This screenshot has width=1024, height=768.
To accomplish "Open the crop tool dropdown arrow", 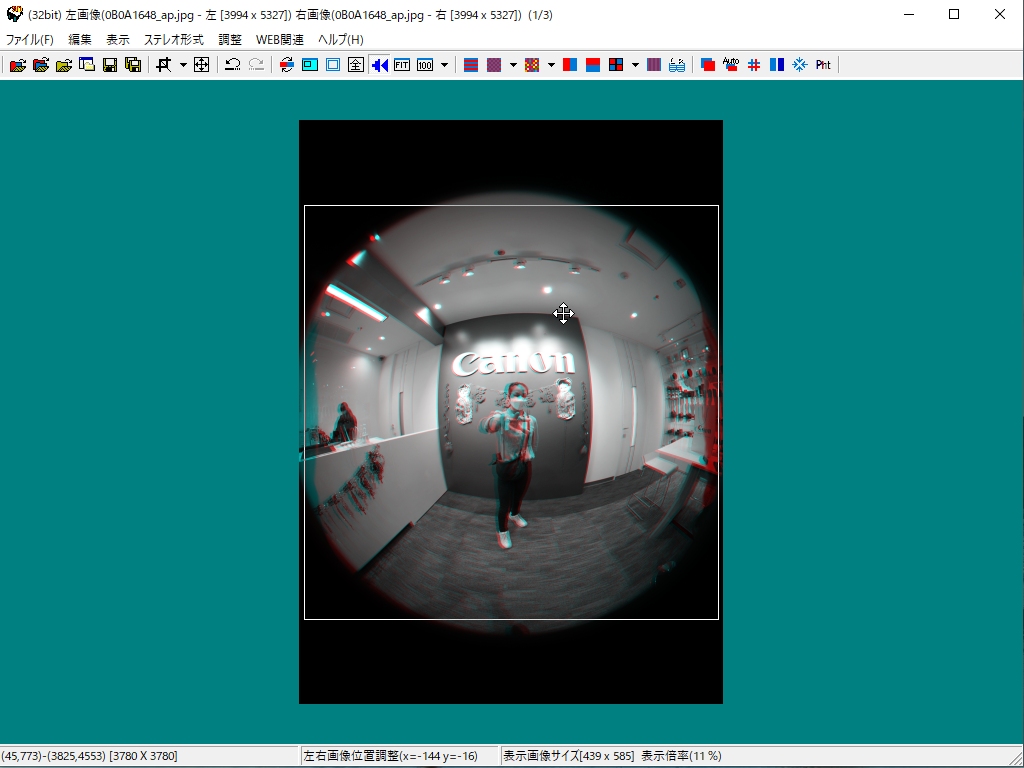I will tap(183, 65).
